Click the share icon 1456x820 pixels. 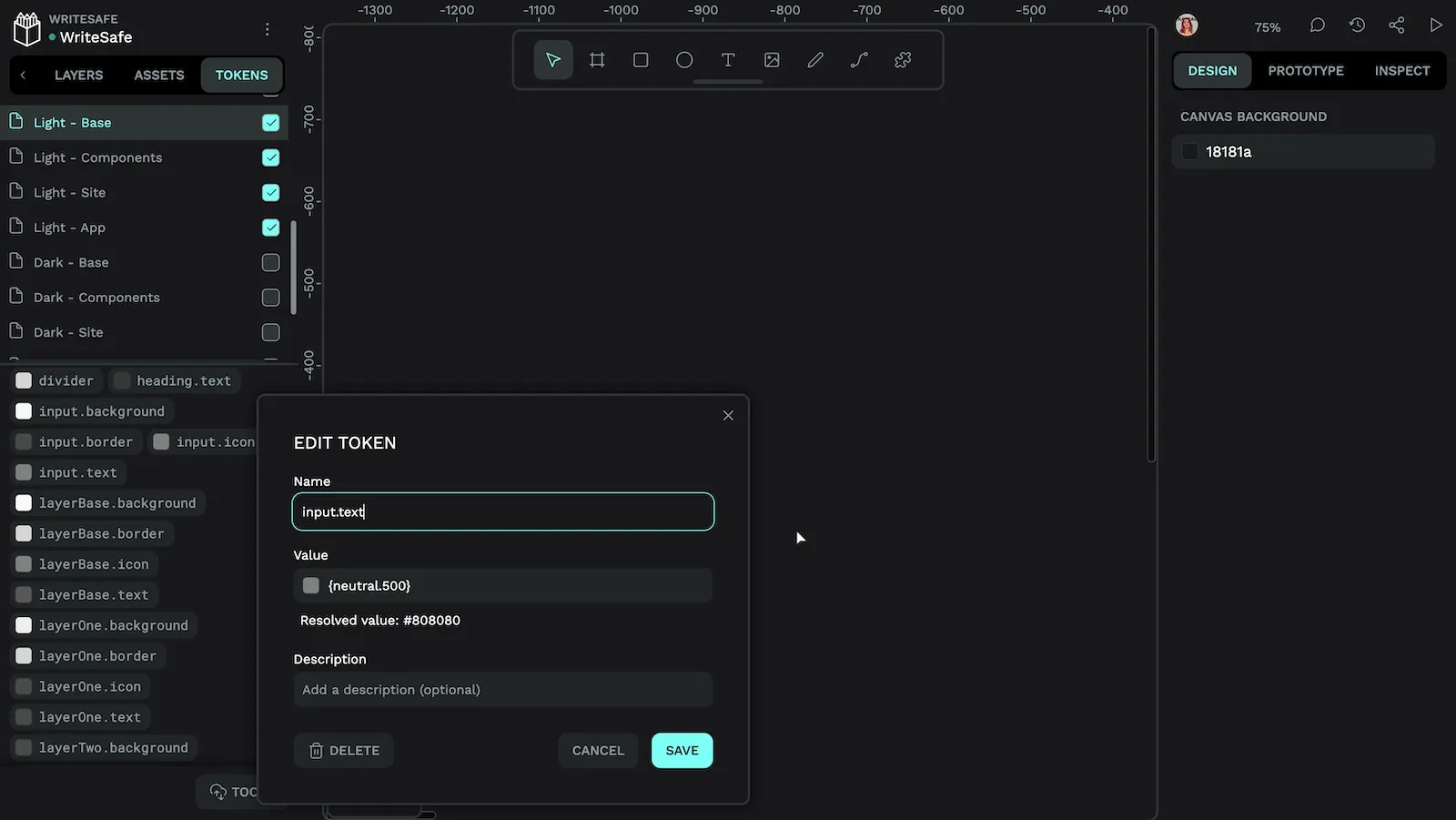coord(1397,25)
